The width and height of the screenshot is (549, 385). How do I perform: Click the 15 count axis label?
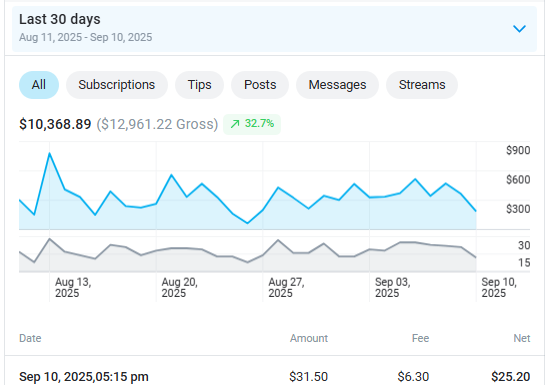(x=524, y=262)
